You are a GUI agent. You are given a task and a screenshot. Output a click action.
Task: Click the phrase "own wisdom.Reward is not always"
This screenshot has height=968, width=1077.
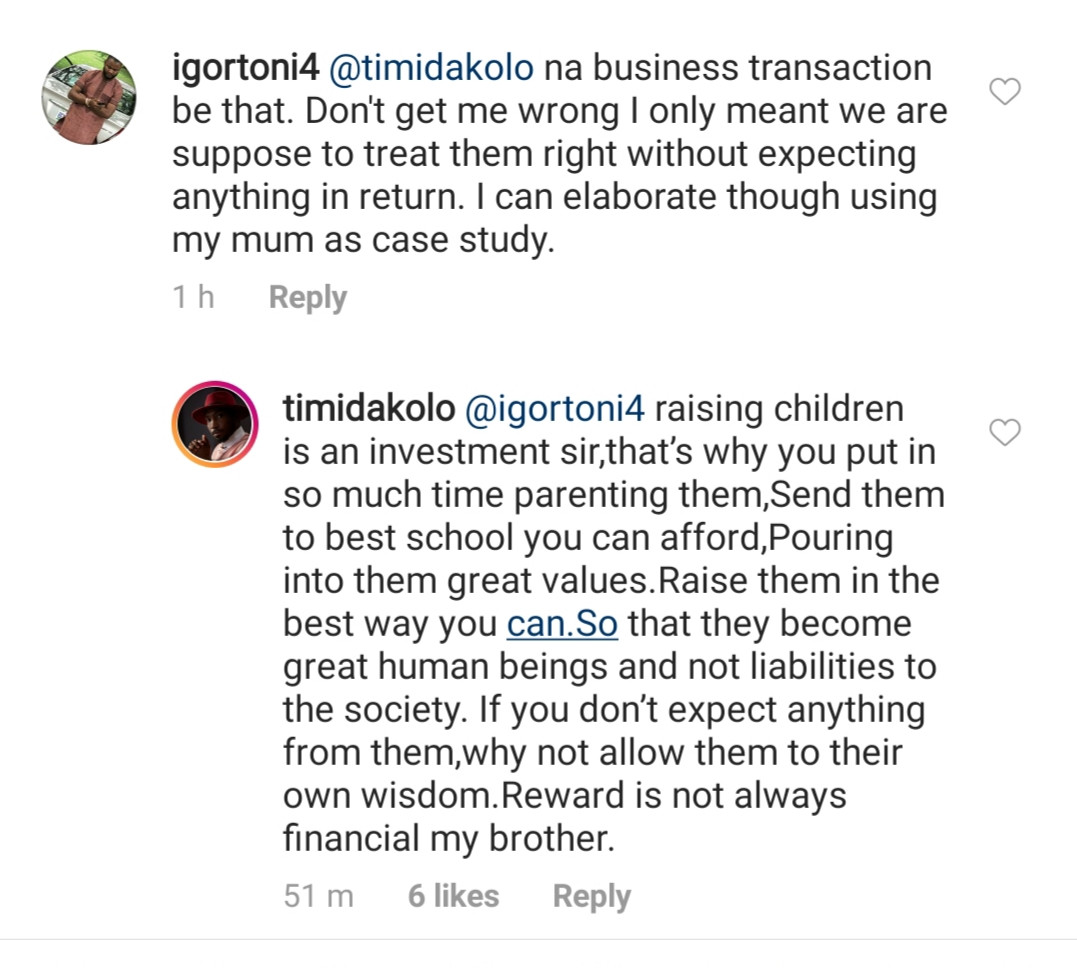[564, 795]
